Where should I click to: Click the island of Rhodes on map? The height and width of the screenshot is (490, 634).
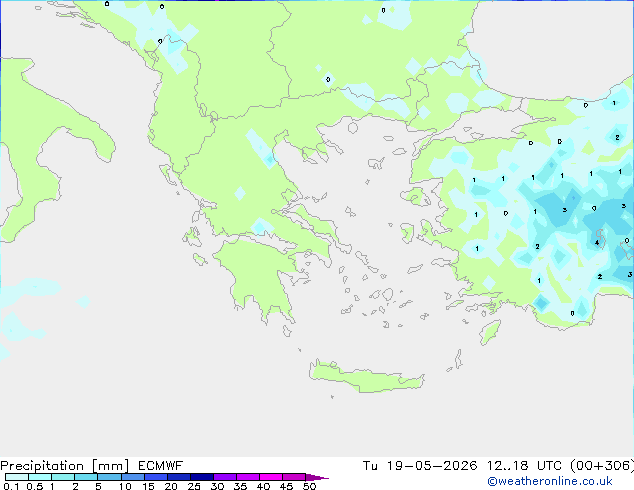[x=490, y=332]
